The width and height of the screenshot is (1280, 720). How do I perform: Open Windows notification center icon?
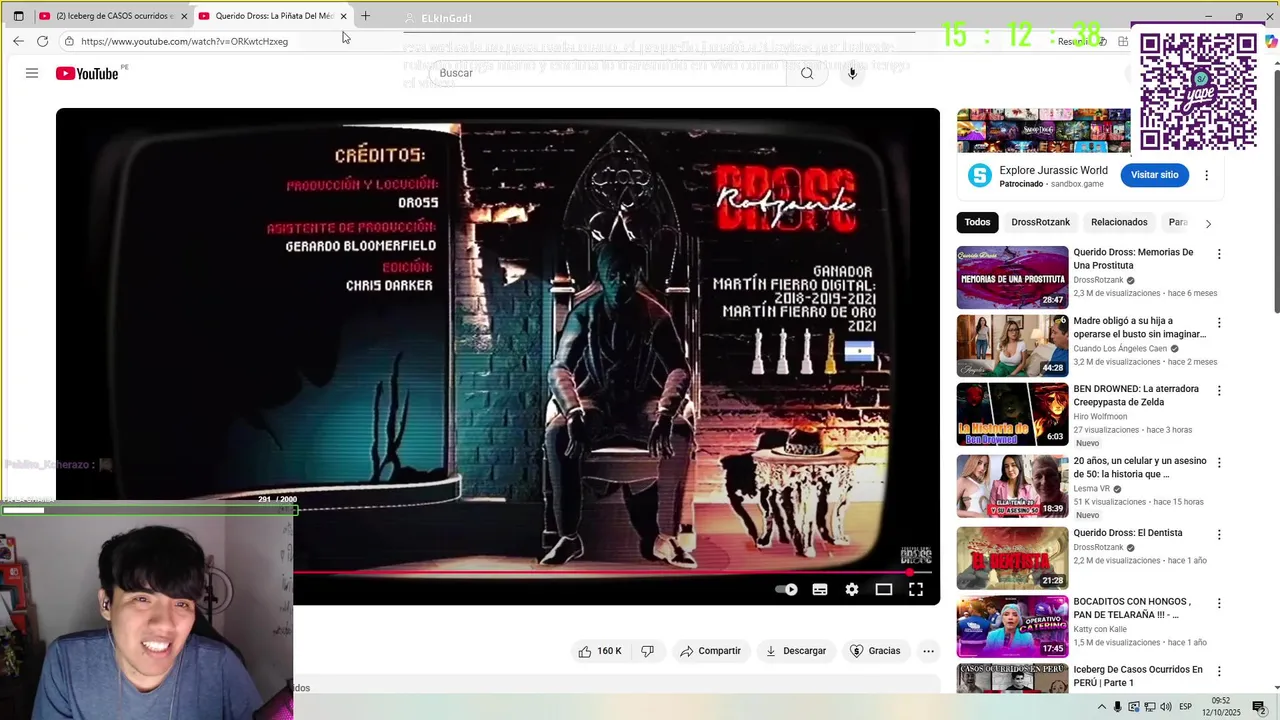click(x=1259, y=707)
